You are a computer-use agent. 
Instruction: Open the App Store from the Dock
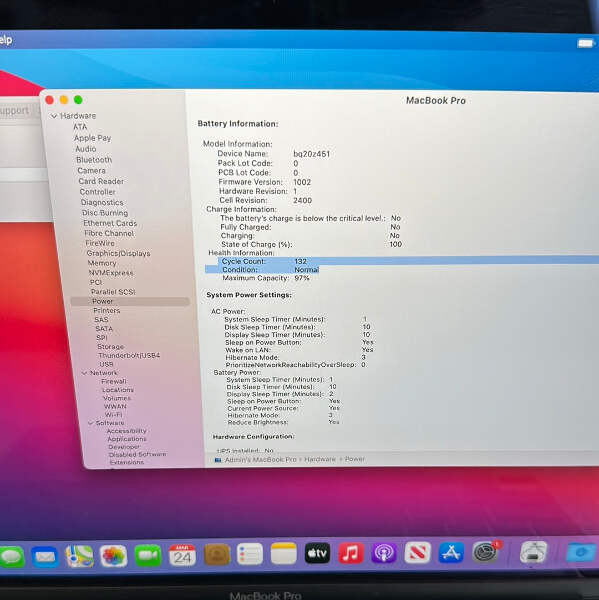pos(451,553)
